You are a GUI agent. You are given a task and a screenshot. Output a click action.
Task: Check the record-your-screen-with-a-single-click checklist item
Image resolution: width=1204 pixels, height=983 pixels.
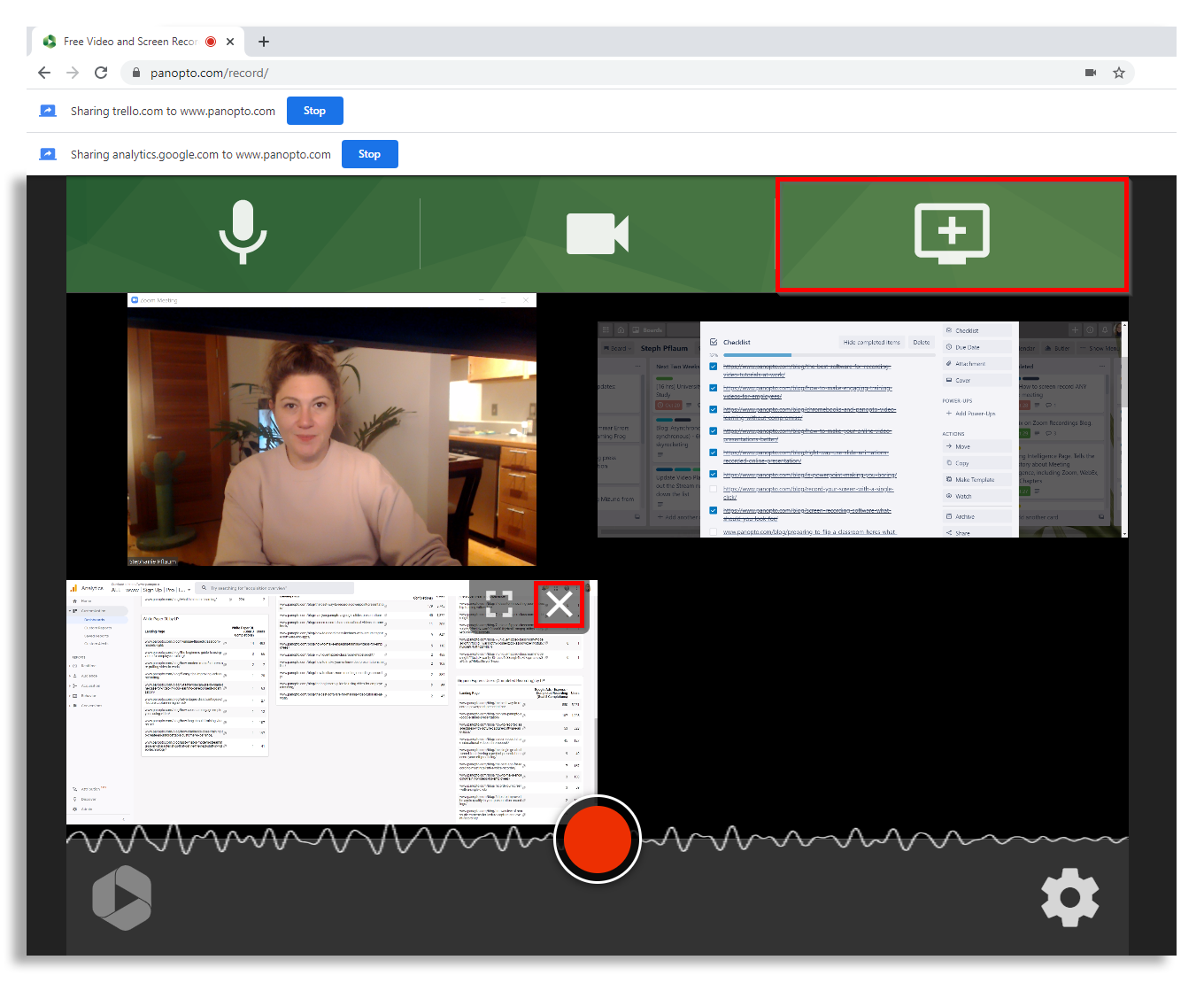(713, 489)
